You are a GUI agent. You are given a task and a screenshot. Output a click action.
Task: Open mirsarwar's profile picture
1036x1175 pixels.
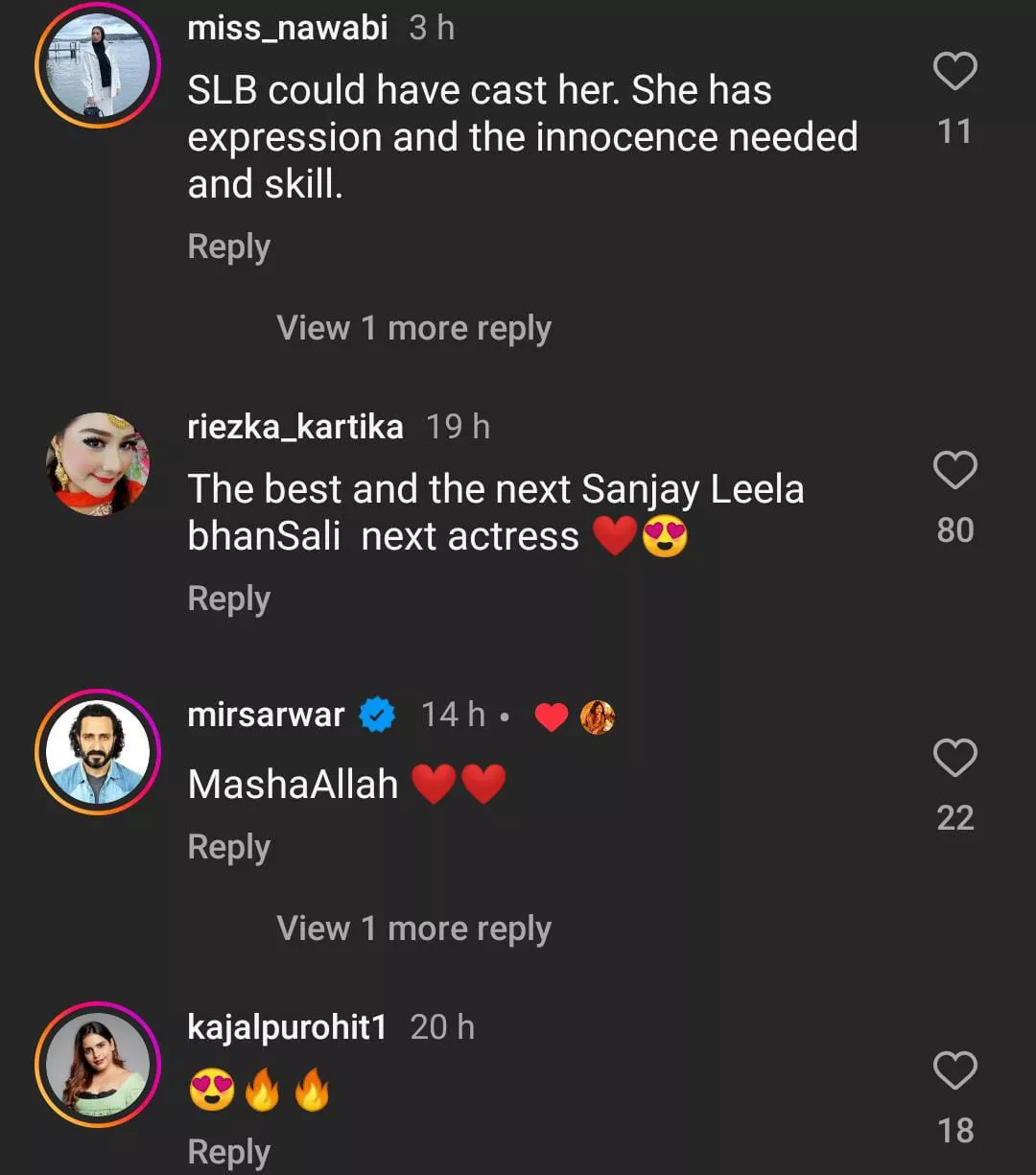pos(98,752)
